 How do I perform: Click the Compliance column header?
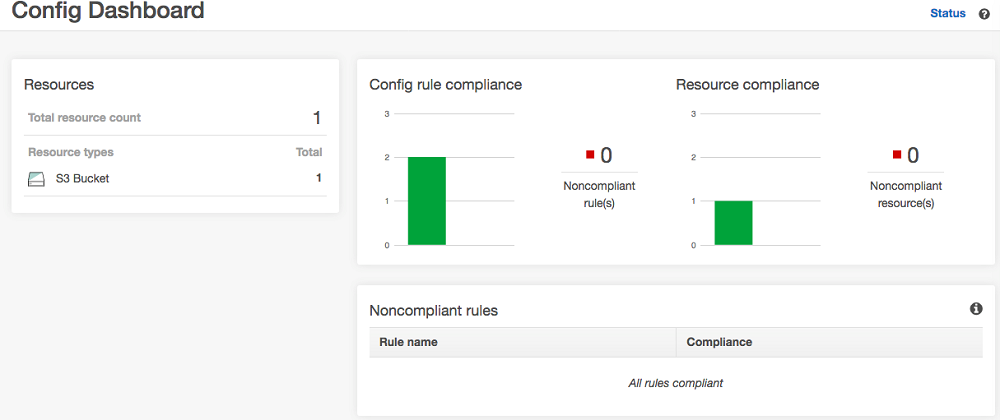tap(719, 342)
